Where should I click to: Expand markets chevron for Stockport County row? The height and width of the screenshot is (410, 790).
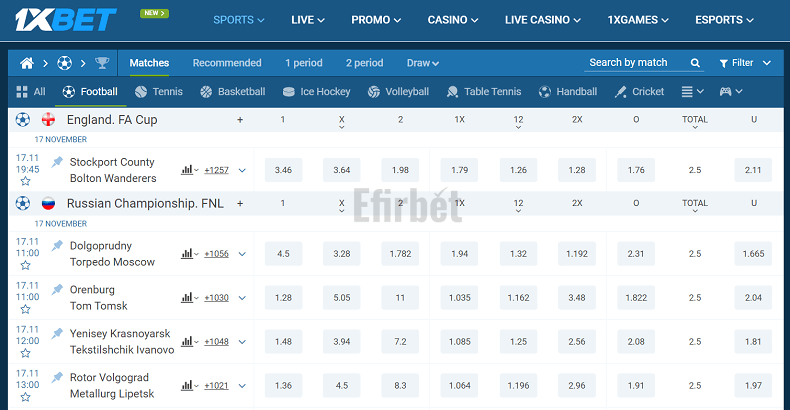(x=242, y=170)
